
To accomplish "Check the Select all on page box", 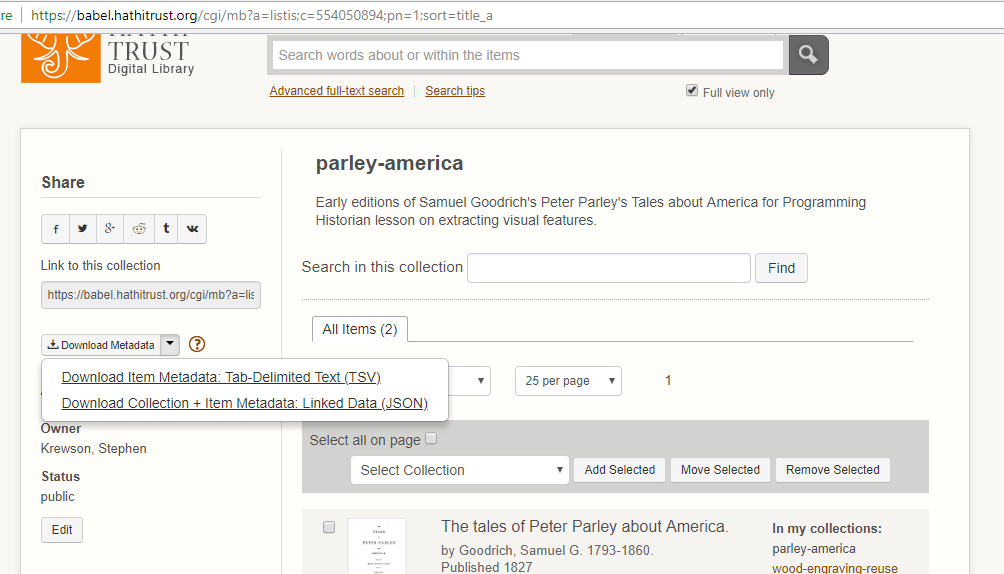I will click(431, 439).
